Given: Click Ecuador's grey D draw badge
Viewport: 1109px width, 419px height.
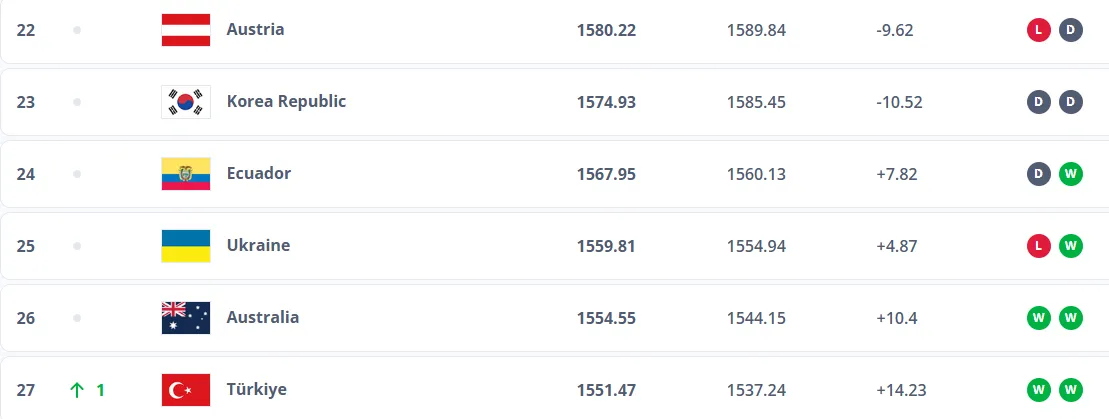Looking at the screenshot, I should (1038, 174).
